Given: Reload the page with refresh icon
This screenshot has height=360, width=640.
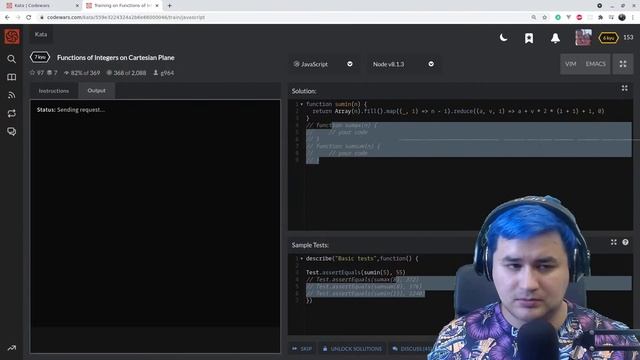Looking at the screenshot, I should click(29, 18).
